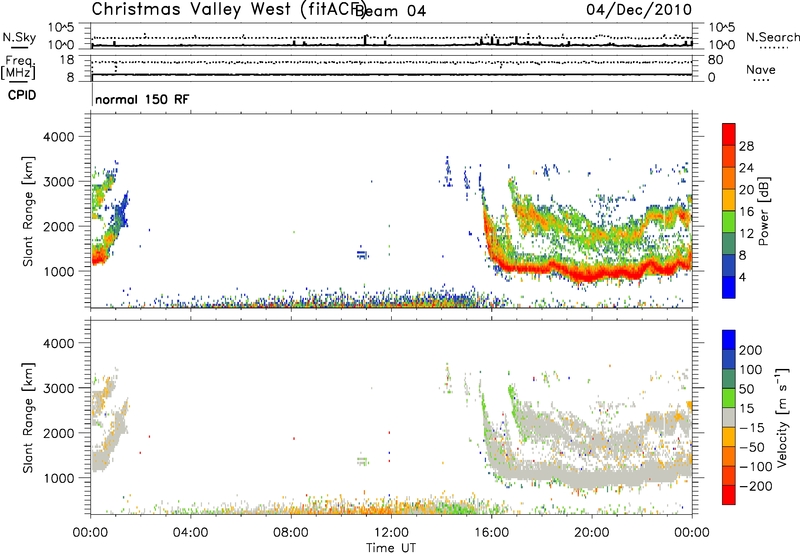
Task: Click the Velocity colorbar segment between -50 and -100
Action: (x=729, y=457)
